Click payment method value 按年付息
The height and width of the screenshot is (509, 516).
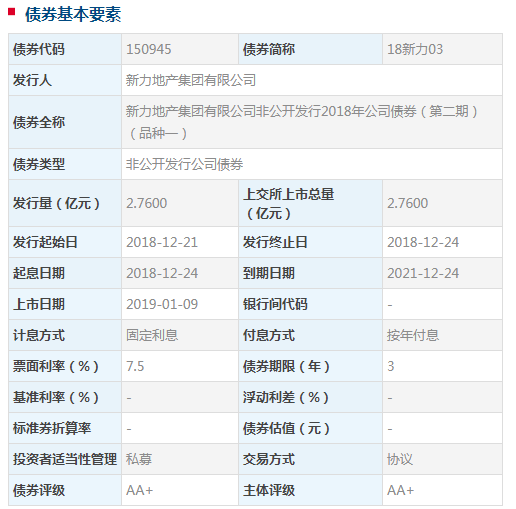click(x=413, y=335)
